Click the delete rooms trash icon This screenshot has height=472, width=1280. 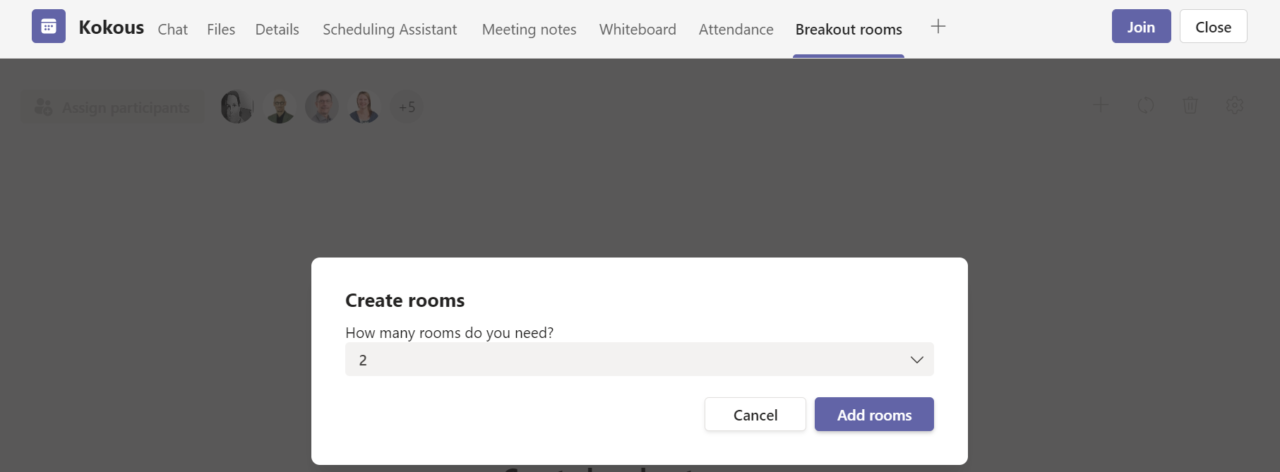pyautogui.click(x=1190, y=105)
